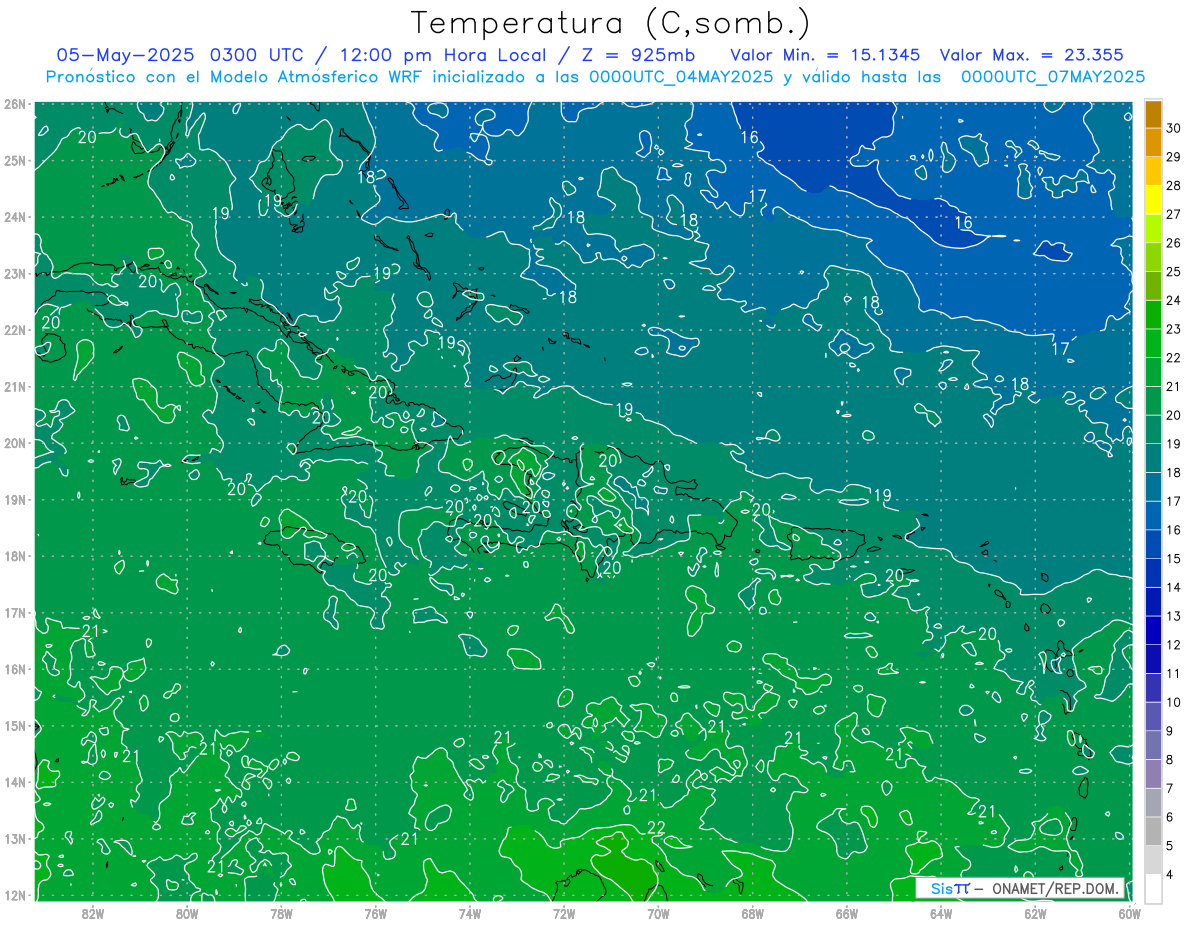Click the "24N" latitude axis label
1200x927 pixels.
[15, 217]
